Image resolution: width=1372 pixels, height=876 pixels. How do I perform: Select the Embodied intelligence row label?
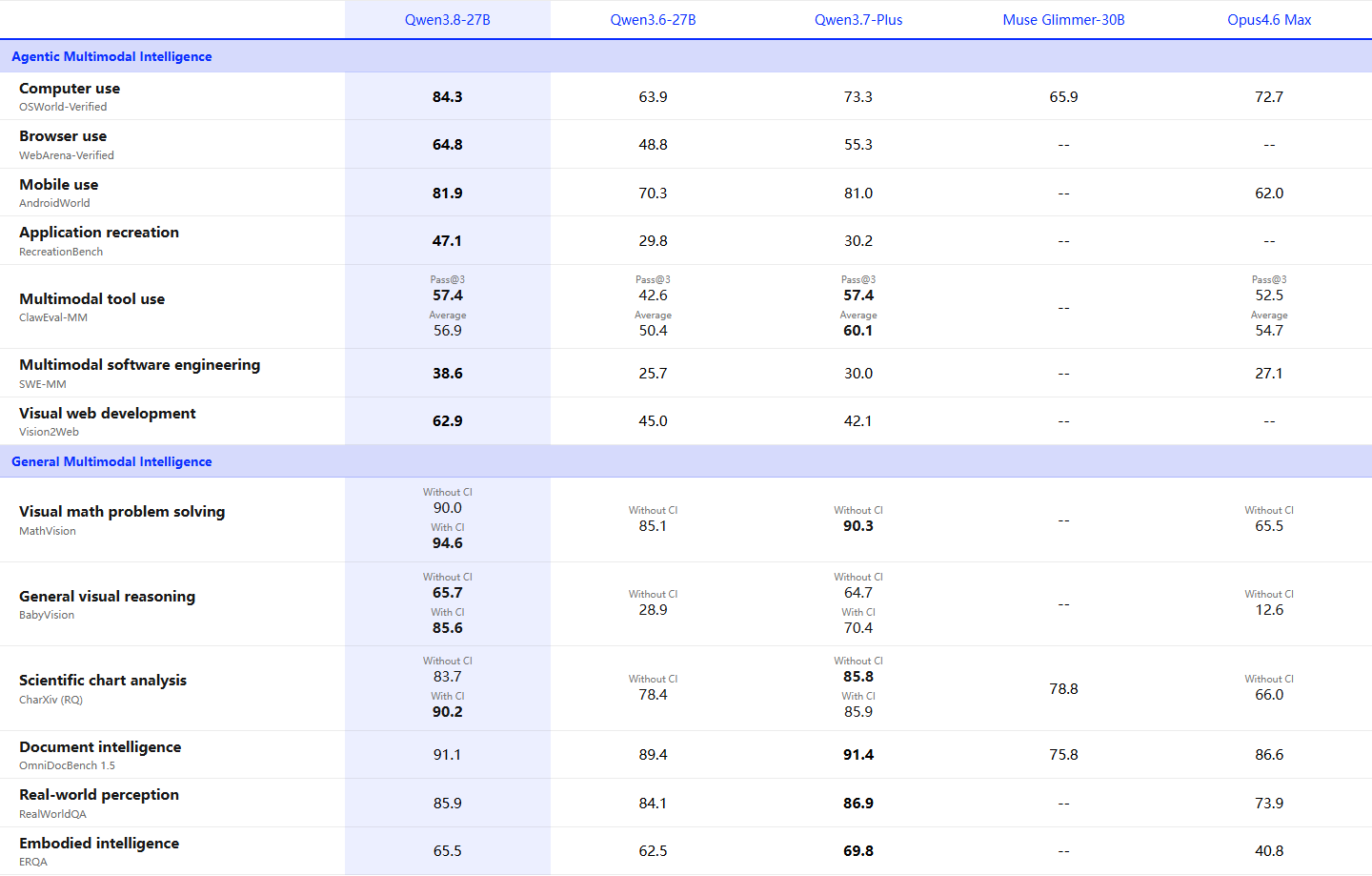pyautogui.click(x=99, y=844)
